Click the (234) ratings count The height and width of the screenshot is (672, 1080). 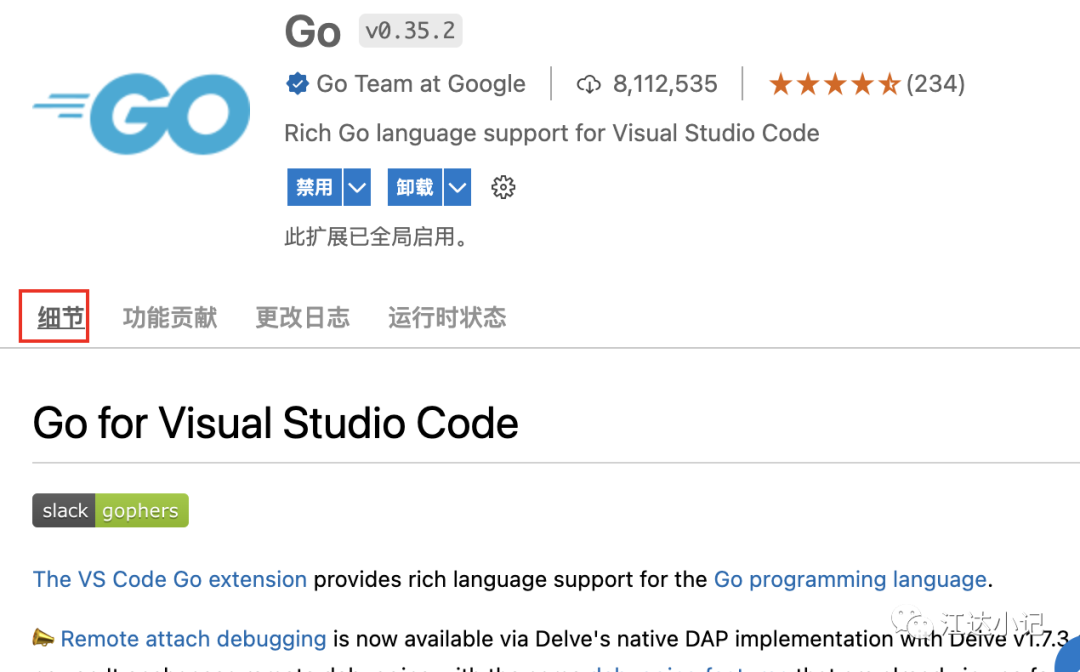tap(935, 84)
